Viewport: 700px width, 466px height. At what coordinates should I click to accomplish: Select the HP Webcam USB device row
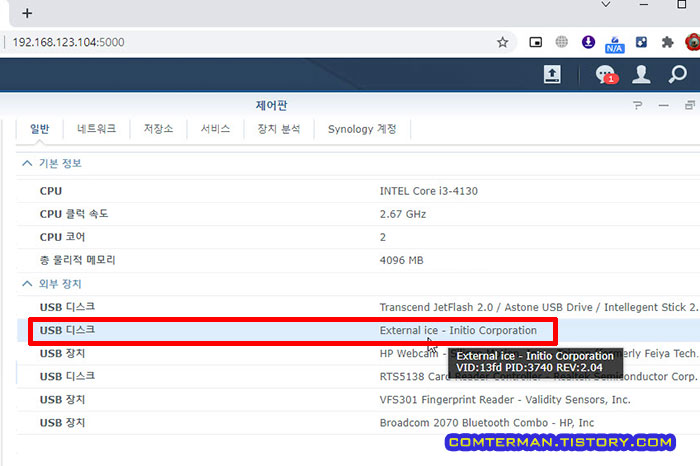[358, 354]
